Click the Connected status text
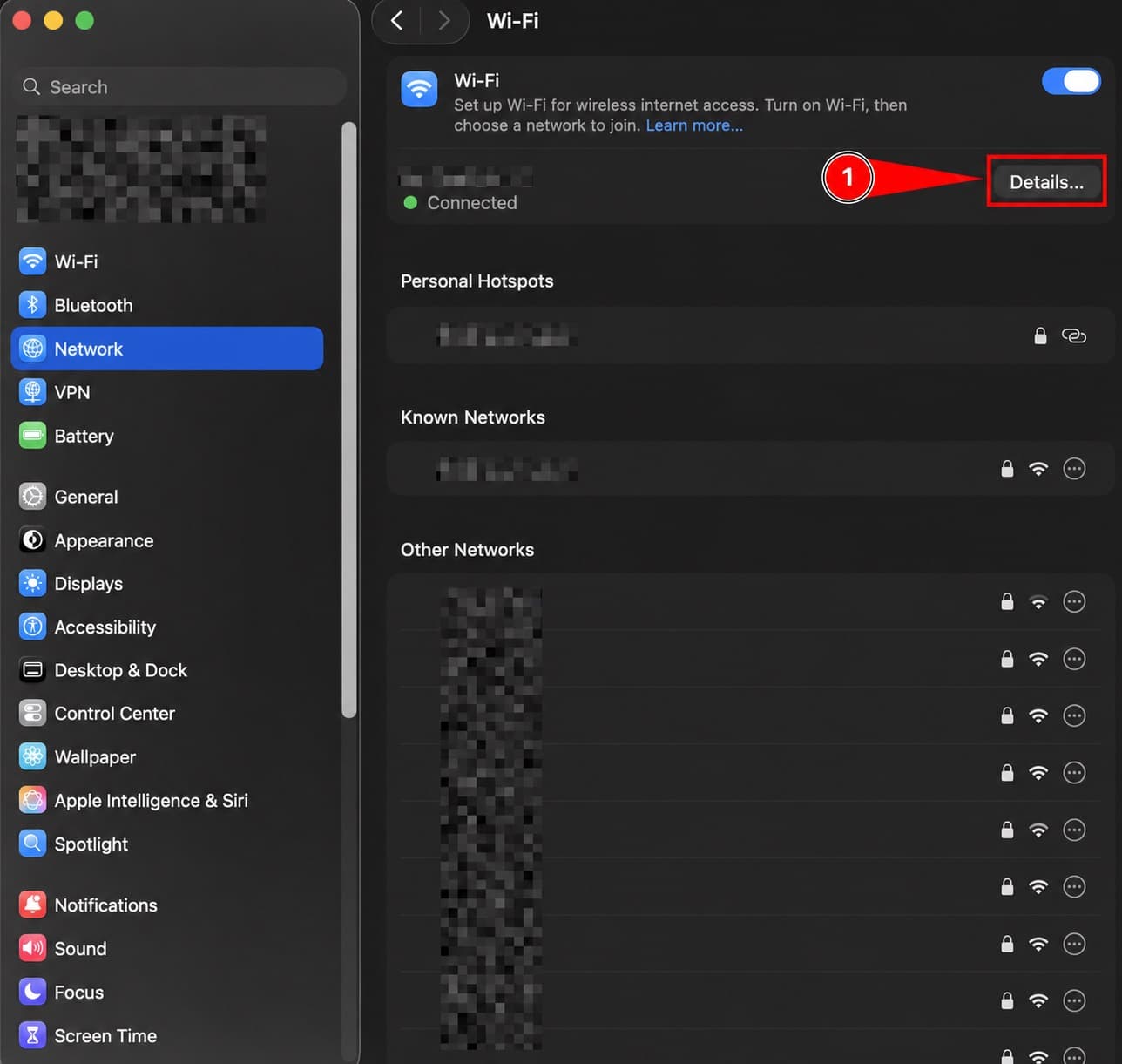The width and height of the screenshot is (1122, 1064). coord(471,202)
